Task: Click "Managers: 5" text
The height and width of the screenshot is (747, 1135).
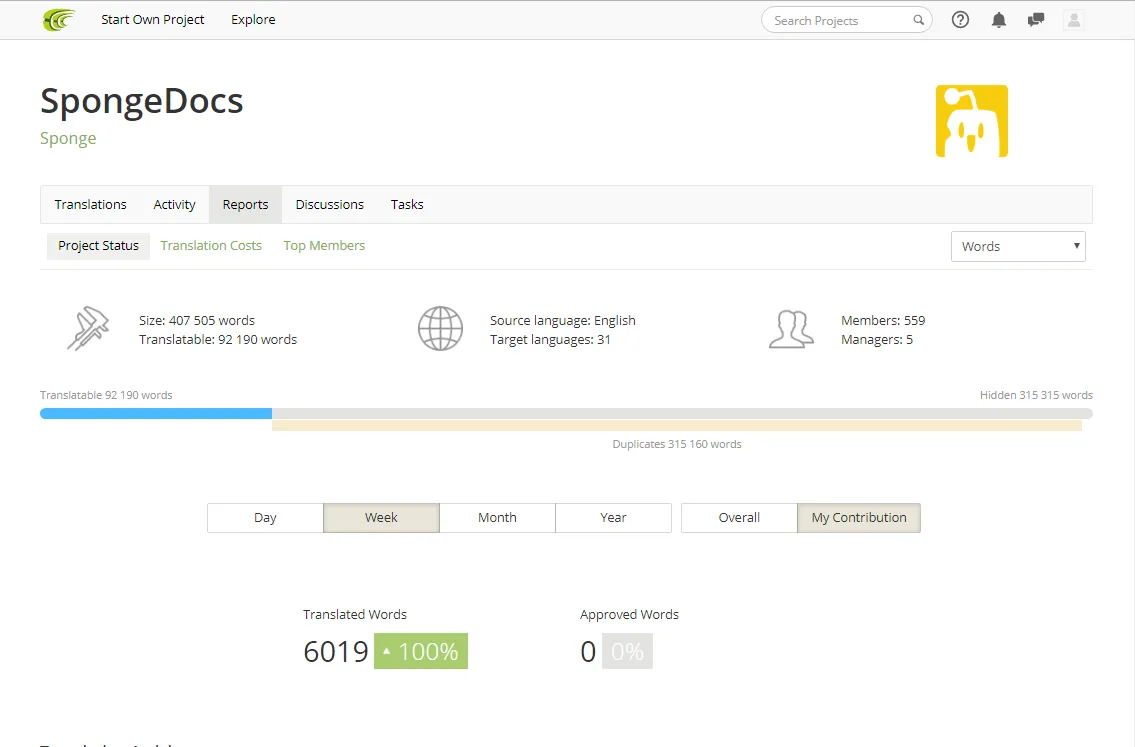Action: [877, 339]
